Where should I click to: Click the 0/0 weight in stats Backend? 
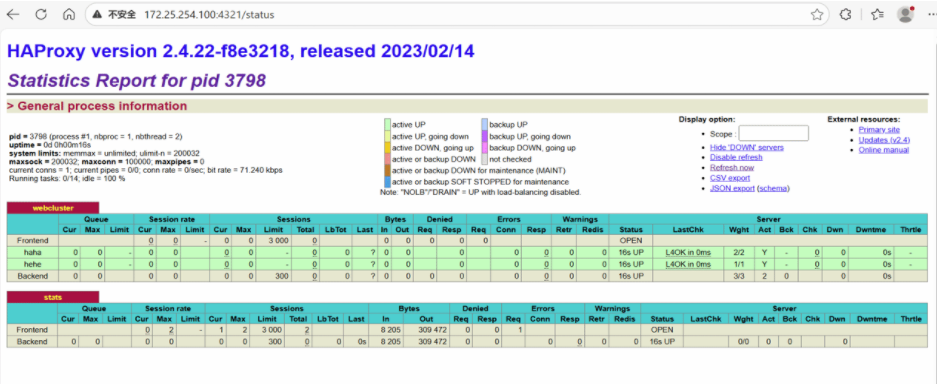coord(742,342)
